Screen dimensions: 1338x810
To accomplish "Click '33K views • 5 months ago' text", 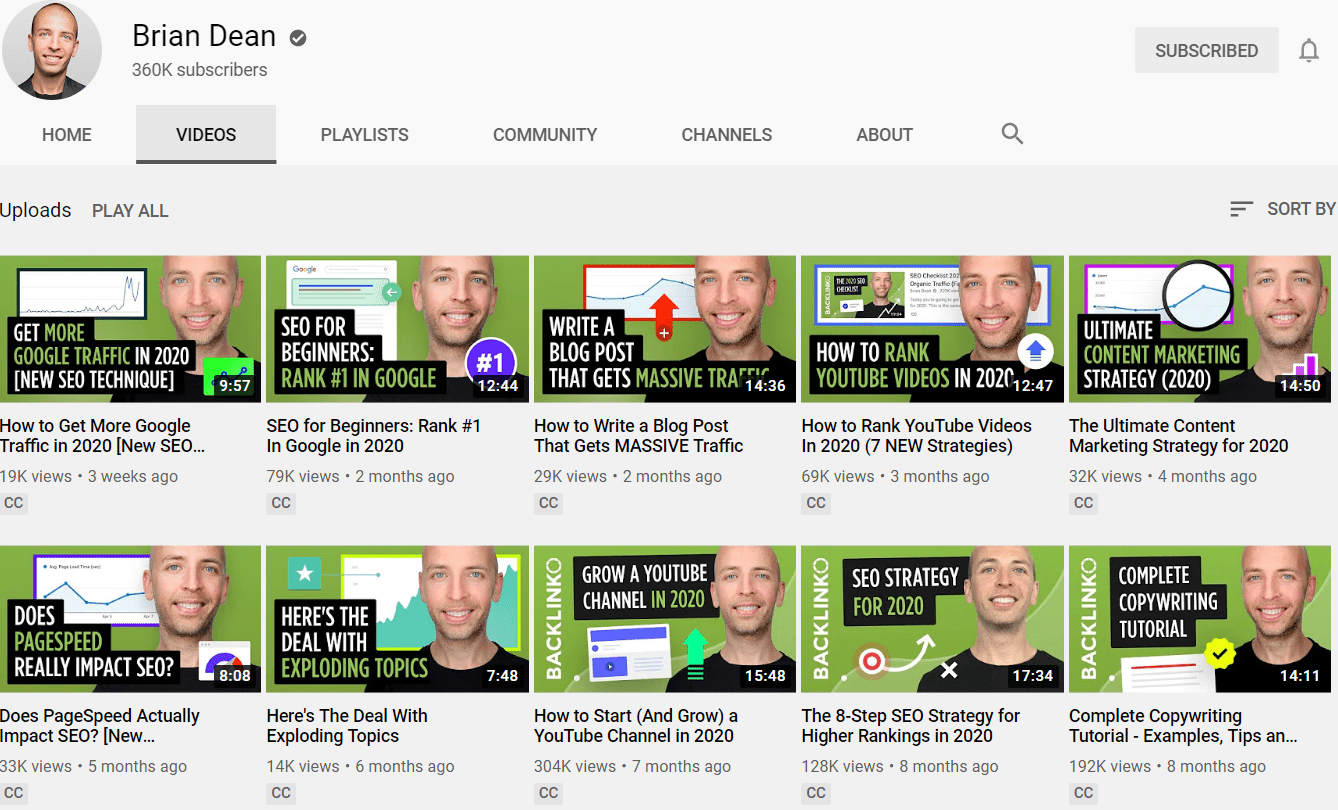I will (93, 767).
